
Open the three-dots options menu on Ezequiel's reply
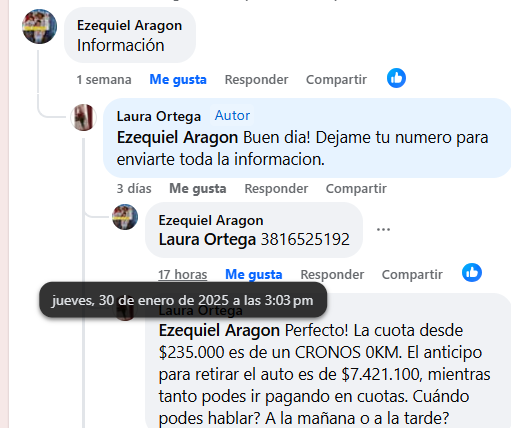tap(383, 229)
